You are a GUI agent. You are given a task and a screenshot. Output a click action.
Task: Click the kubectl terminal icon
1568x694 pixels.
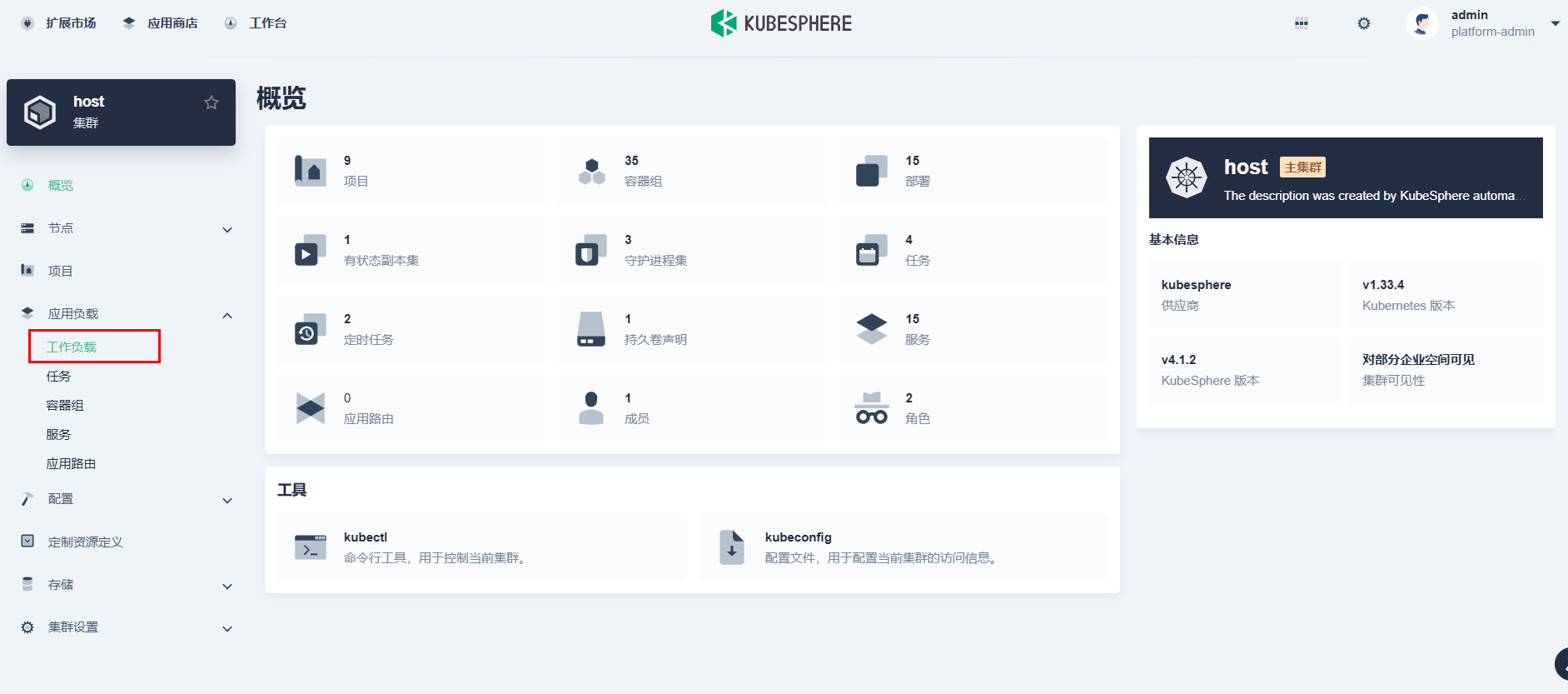[x=311, y=547]
